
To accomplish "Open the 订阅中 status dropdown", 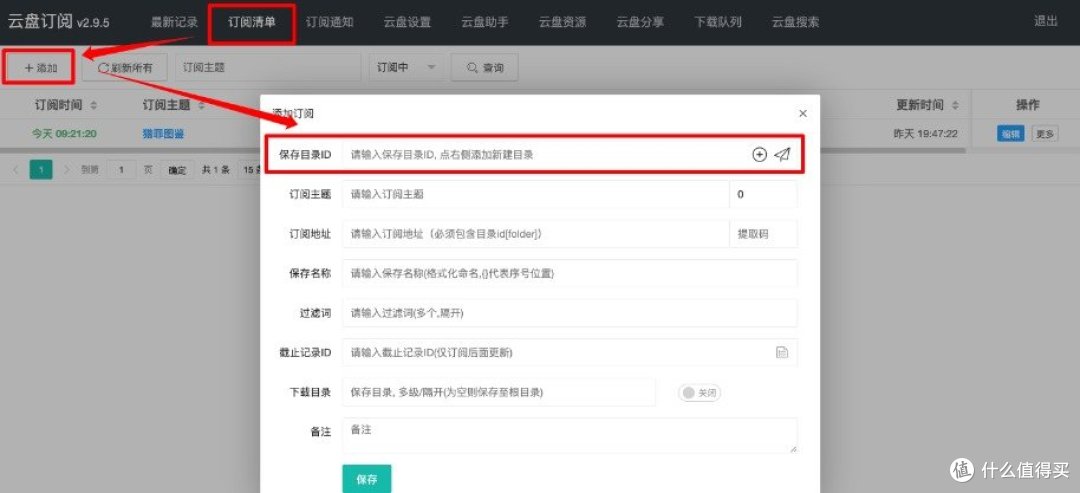I will tap(406, 67).
